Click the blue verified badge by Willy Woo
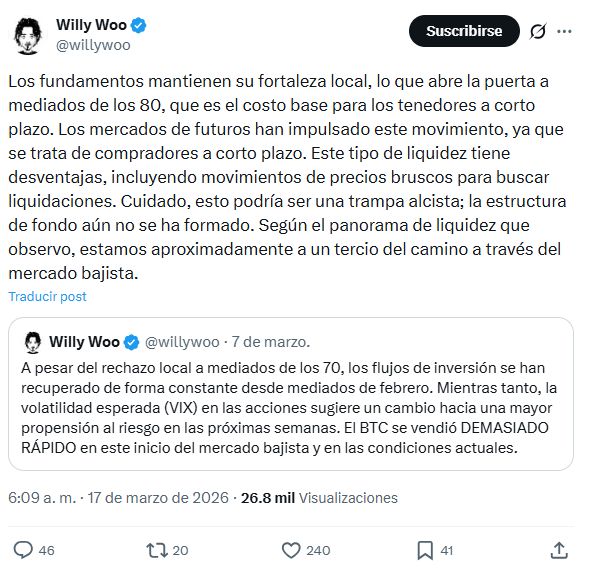Screen dimensions: 596x567 [x=138, y=25]
